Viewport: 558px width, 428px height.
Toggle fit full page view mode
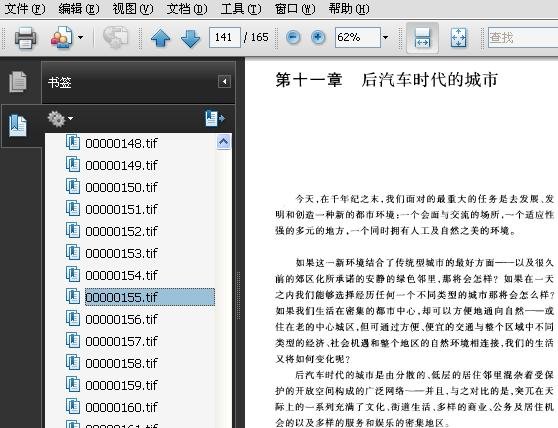458,38
